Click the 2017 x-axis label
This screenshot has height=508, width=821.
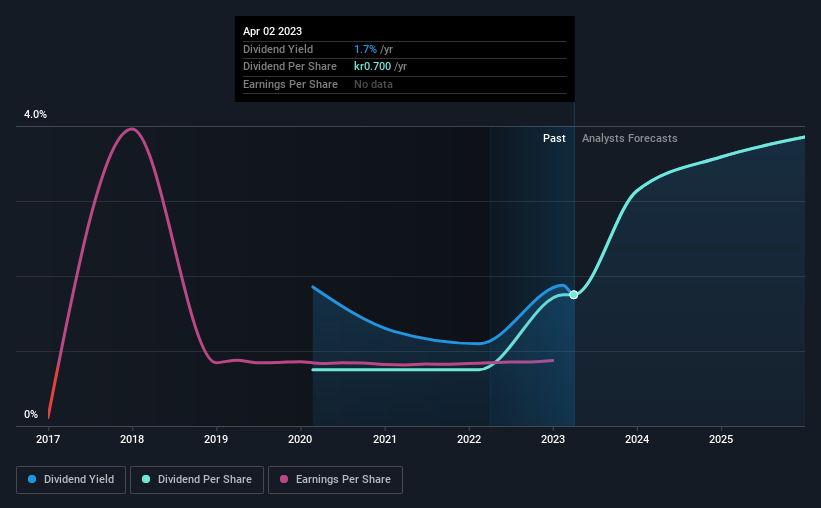48,439
